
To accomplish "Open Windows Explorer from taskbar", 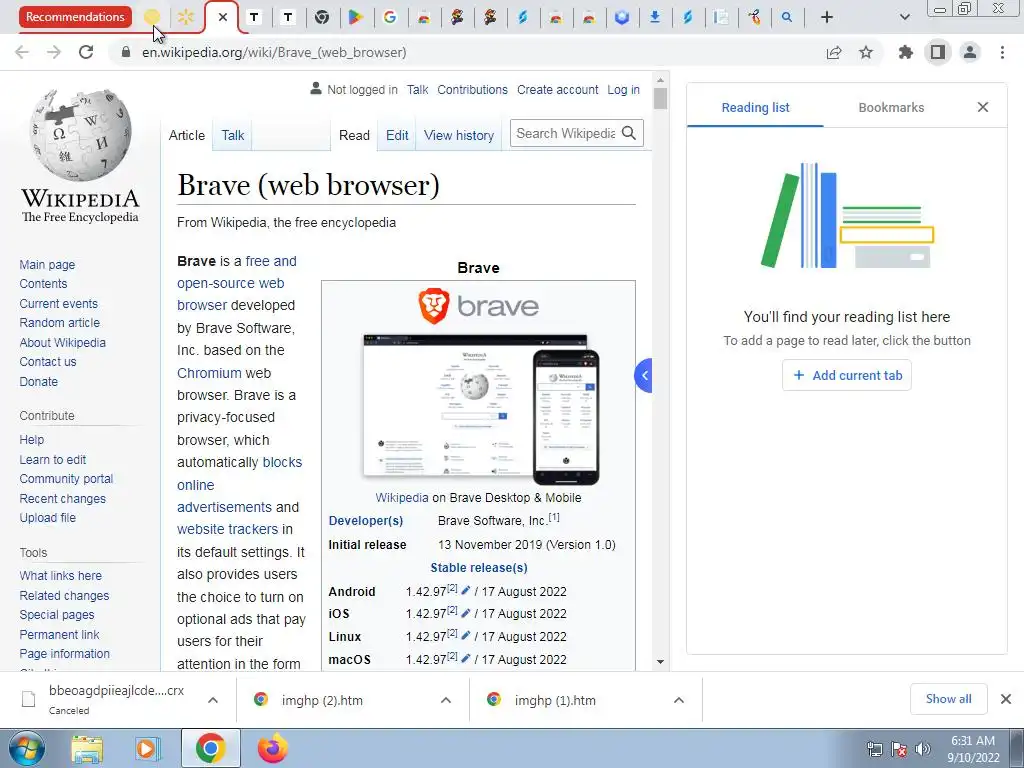I will tap(88, 748).
